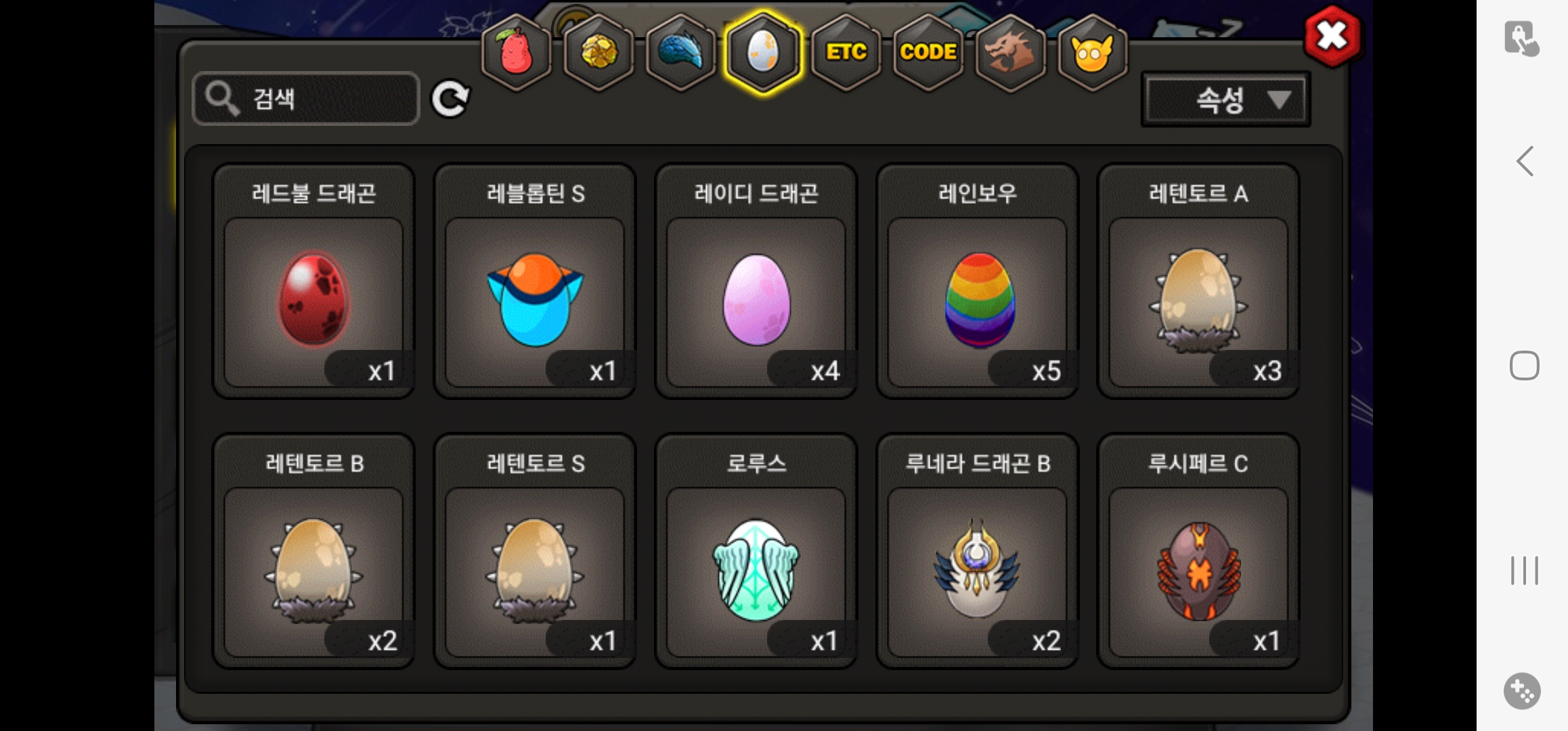Viewport: 1568px width, 731px height.
Task: Open the yellow horned mask tab
Action: point(1092,52)
